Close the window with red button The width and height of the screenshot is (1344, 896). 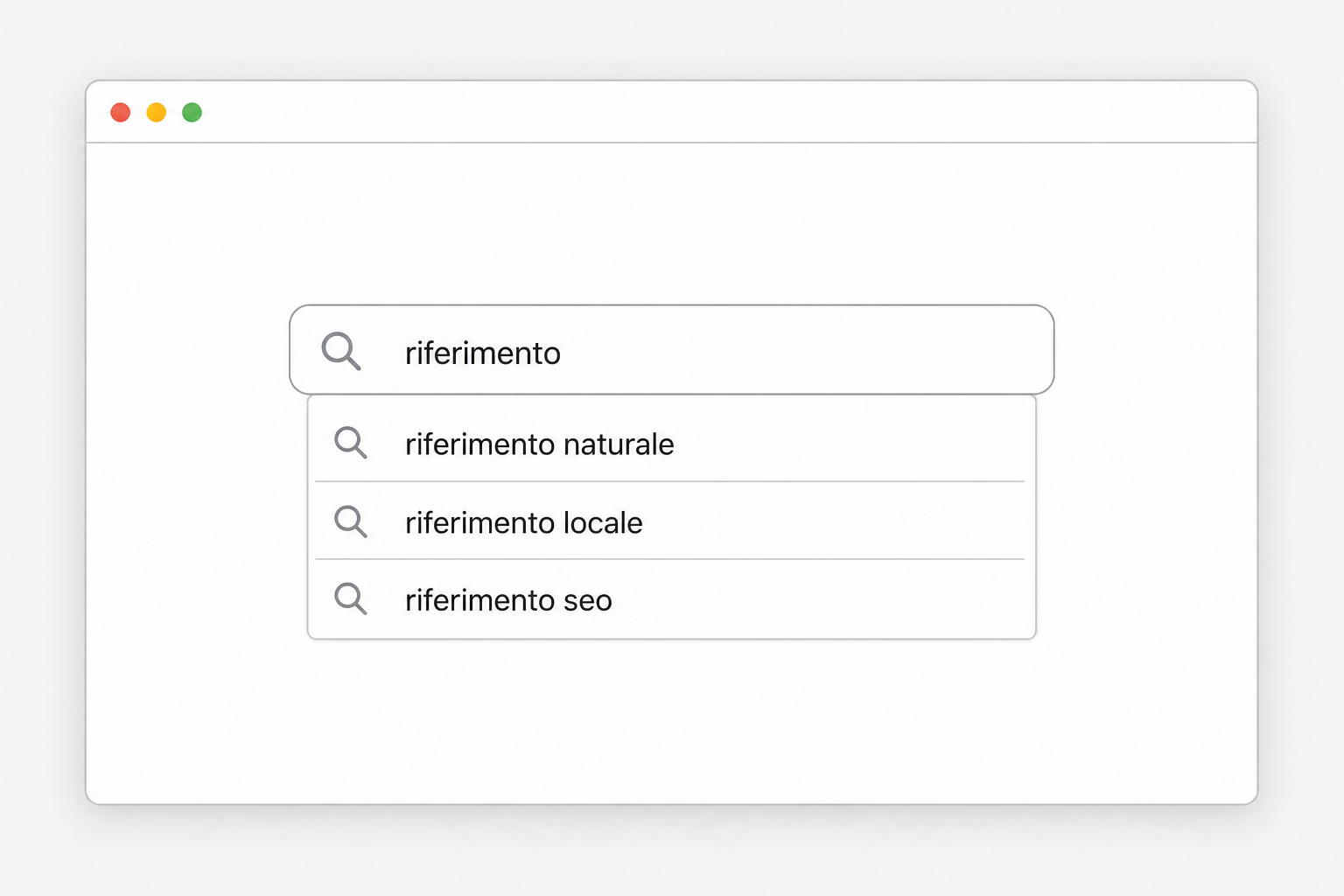(121, 112)
